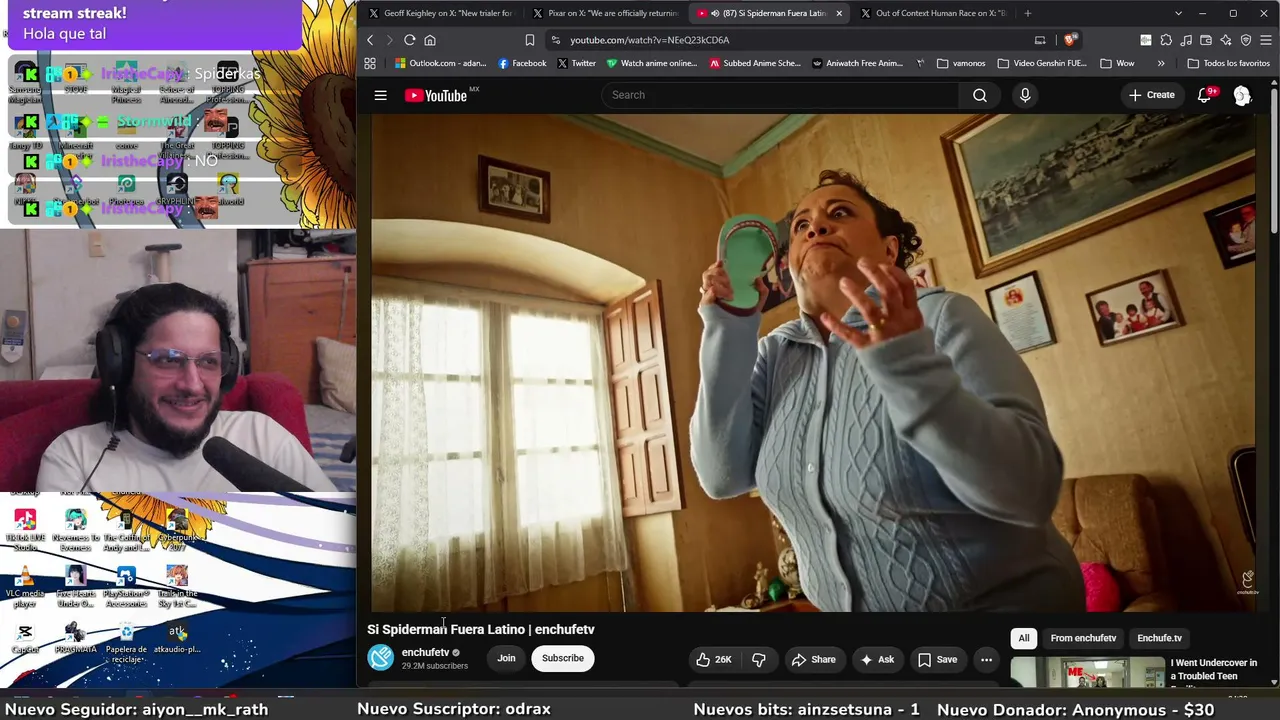Open Trails in the Sky desktop shortcut

pos(177,586)
